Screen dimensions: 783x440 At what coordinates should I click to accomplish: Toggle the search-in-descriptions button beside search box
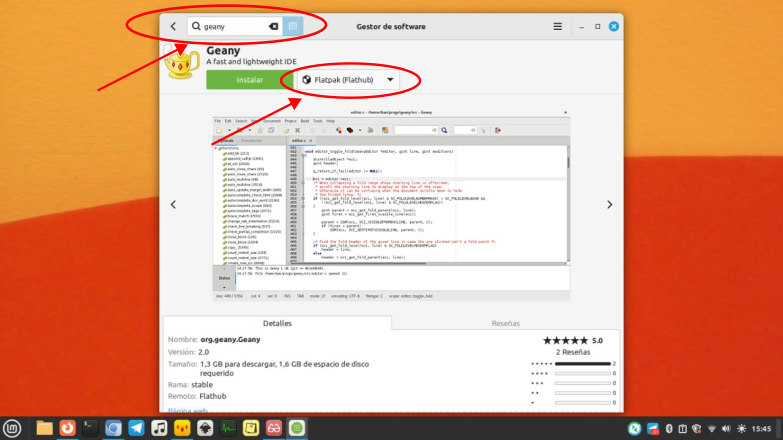click(293, 26)
